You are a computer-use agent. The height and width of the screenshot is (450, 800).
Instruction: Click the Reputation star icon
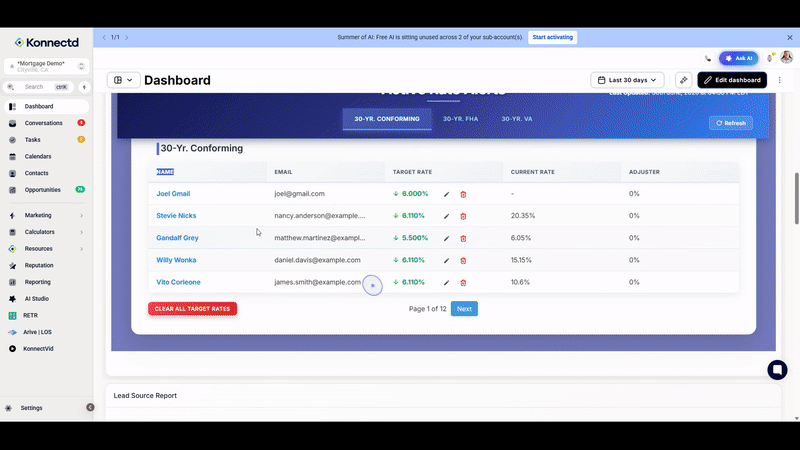(13, 266)
